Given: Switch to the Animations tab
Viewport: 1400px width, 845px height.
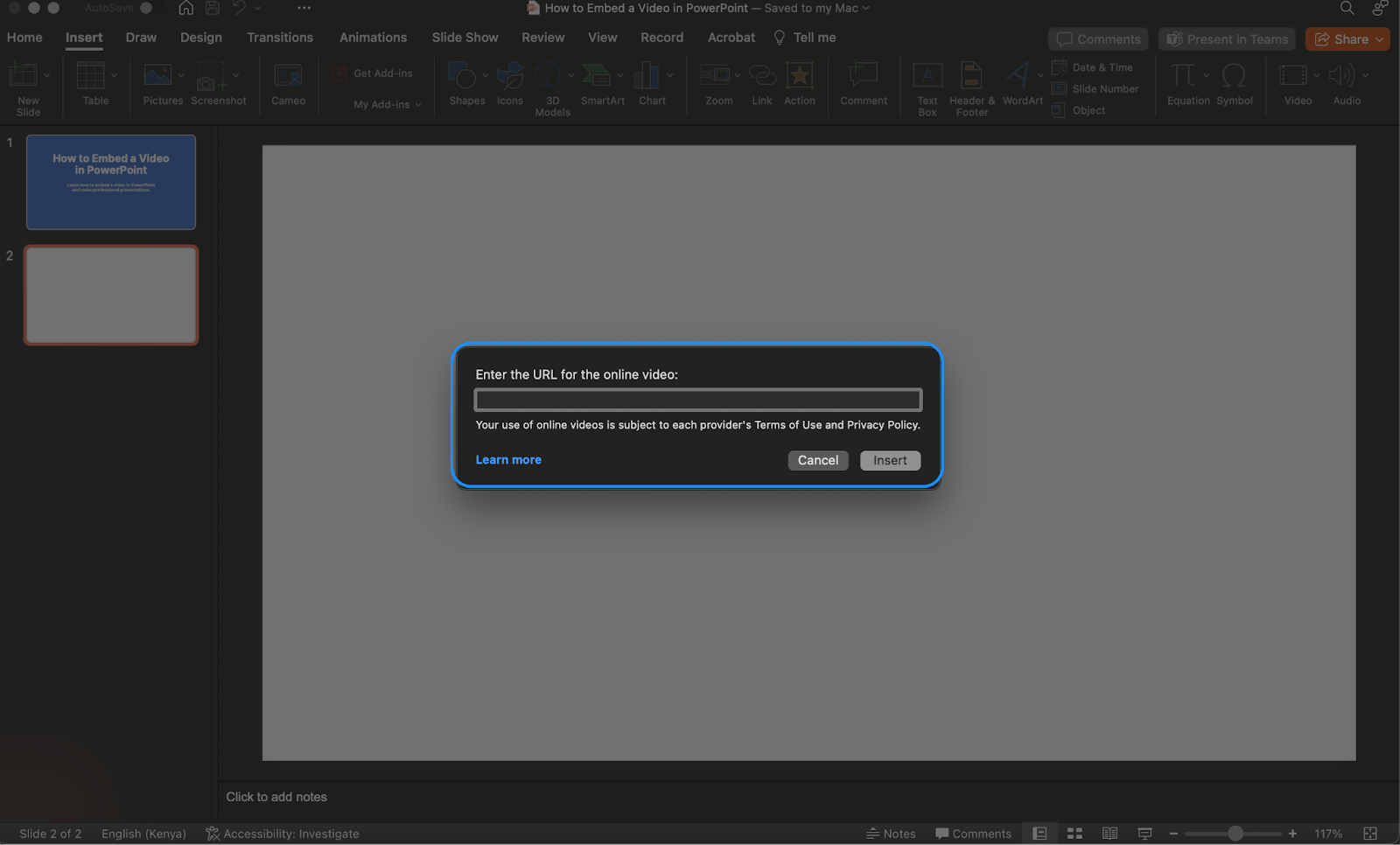Looking at the screenshot, I should [373, 37].
